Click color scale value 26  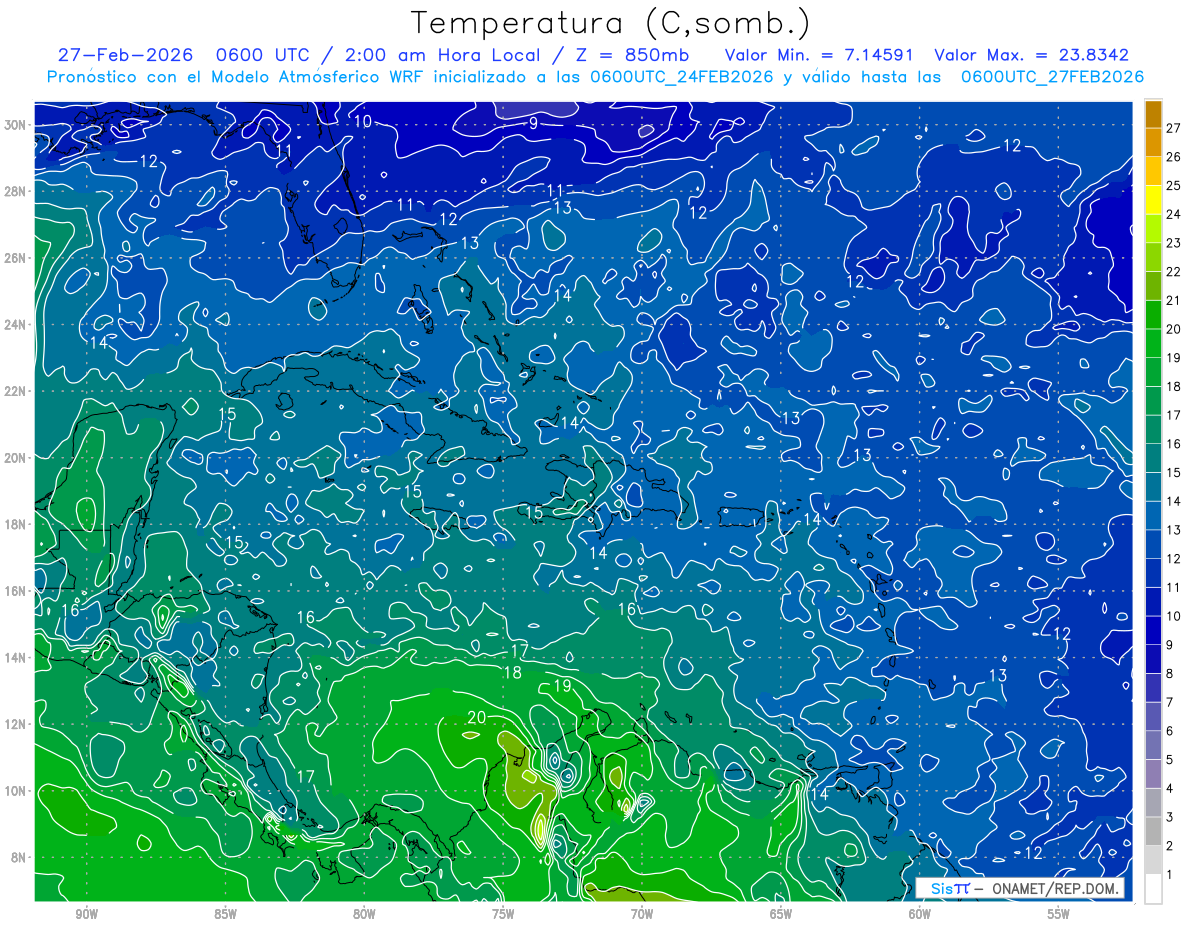[x=1173, y=156]
